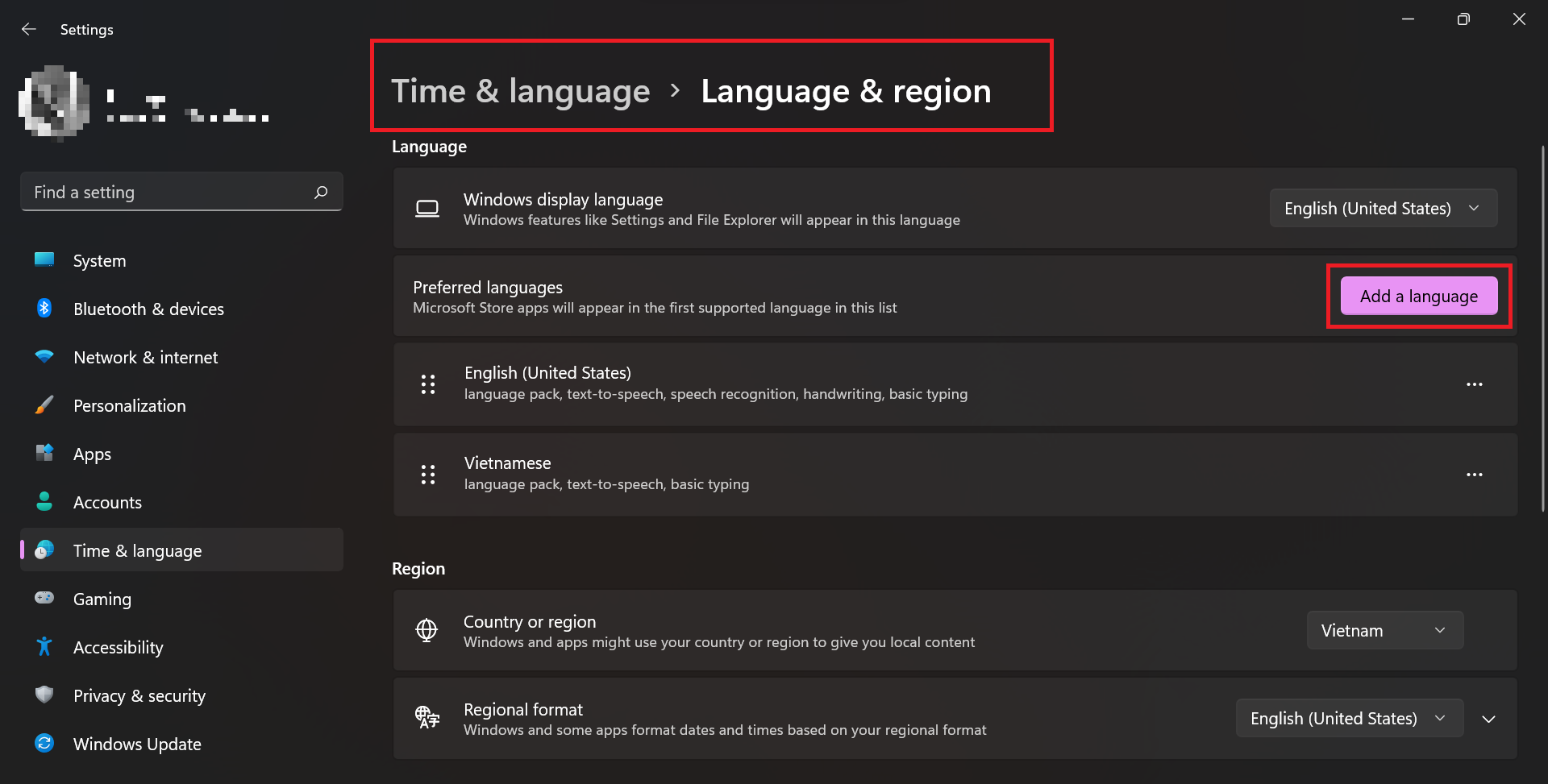Click drag handle for Vietnamese
This screenshot has height=784, width=1548.
[428, 475]
